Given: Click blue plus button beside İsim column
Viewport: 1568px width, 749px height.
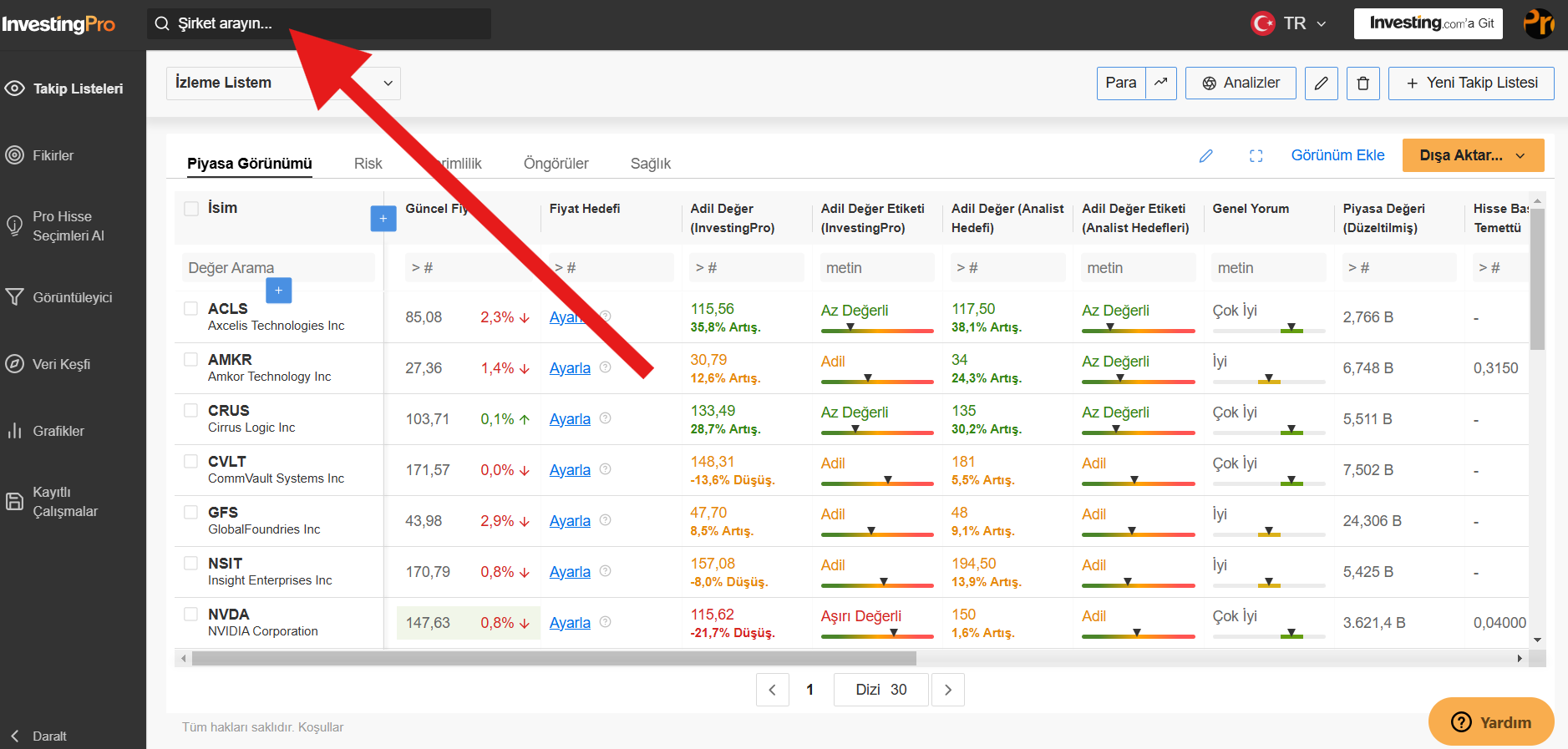Looking at the screenshot, I should (383, 219).
